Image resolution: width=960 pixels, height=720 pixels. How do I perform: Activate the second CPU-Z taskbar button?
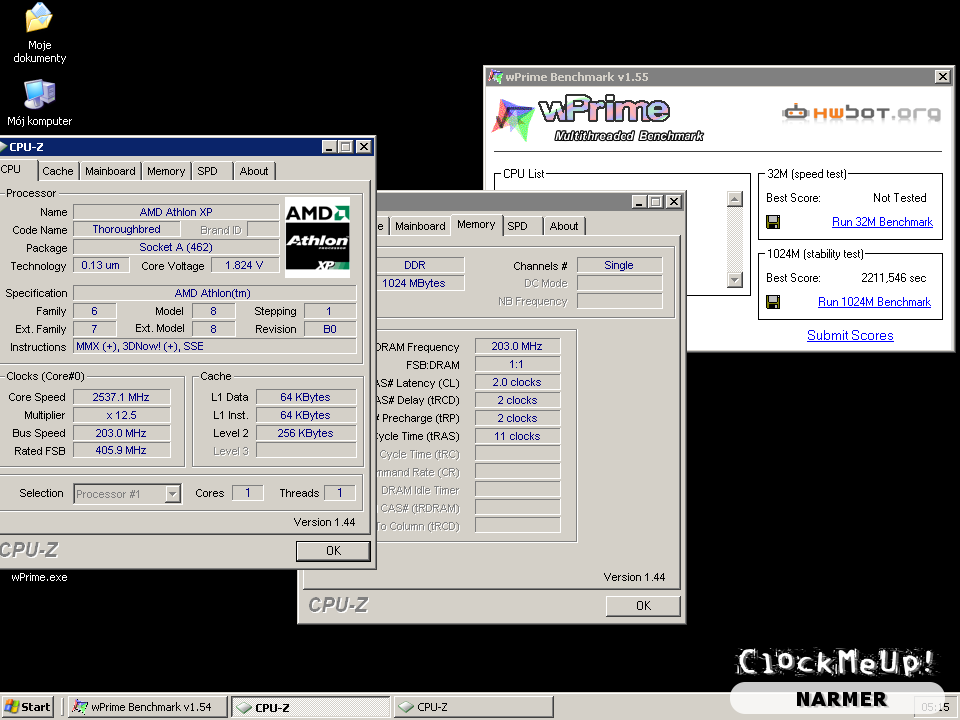point(473,707)
